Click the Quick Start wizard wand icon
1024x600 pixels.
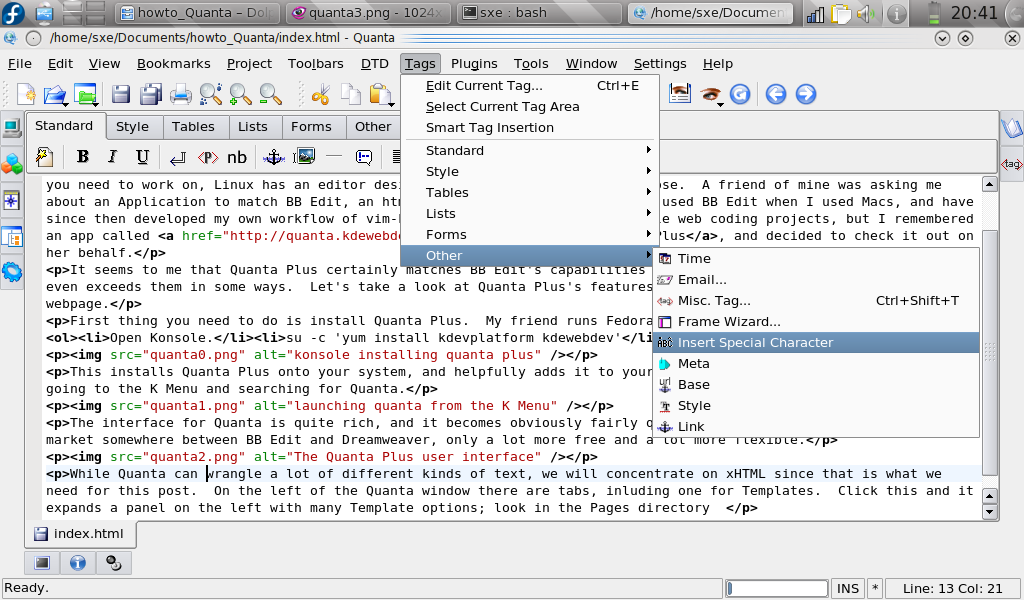[x=44, y=157]
